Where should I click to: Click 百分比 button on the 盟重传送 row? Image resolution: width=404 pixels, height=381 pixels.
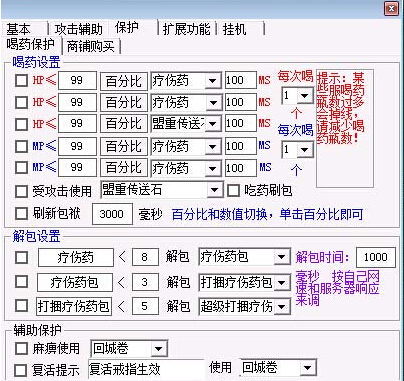pyautogui.click(x=124, y=124)
